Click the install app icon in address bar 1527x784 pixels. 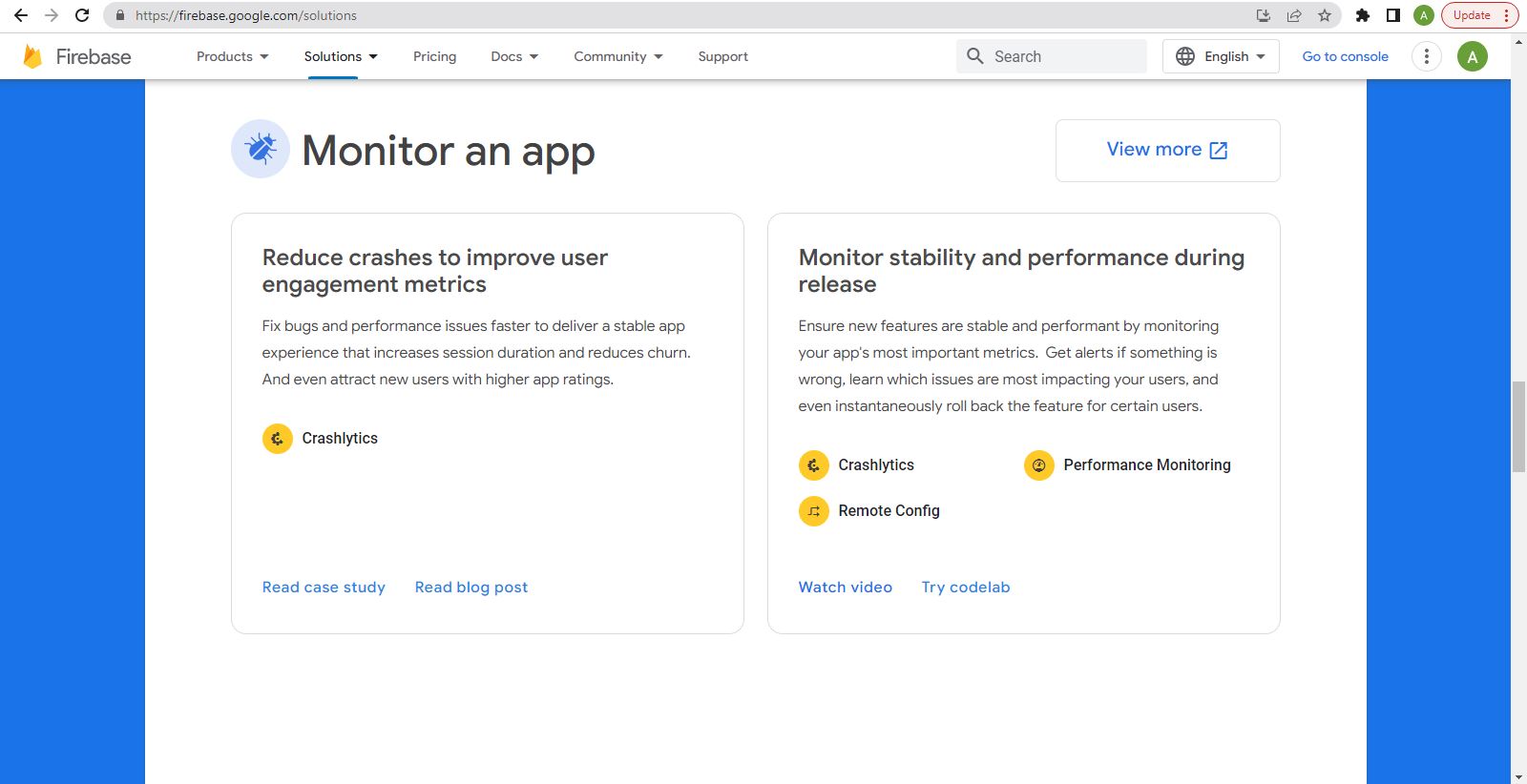[1264, 15]
